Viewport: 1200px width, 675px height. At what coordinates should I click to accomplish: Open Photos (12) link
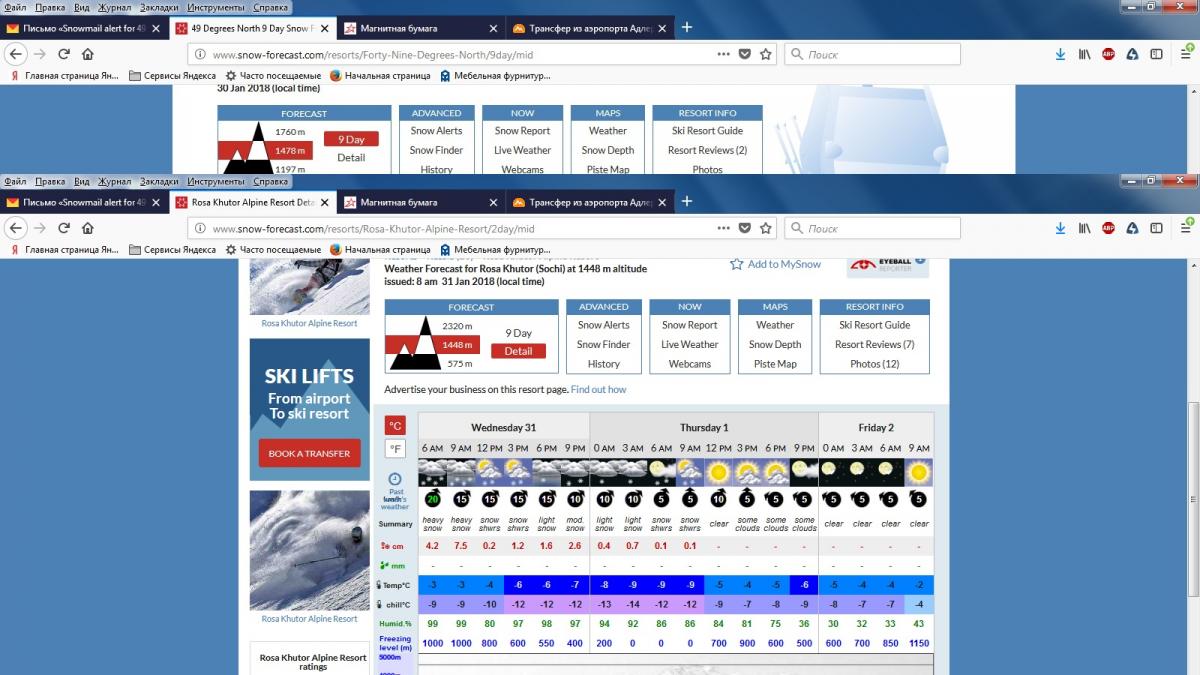(x=875, y=364)
